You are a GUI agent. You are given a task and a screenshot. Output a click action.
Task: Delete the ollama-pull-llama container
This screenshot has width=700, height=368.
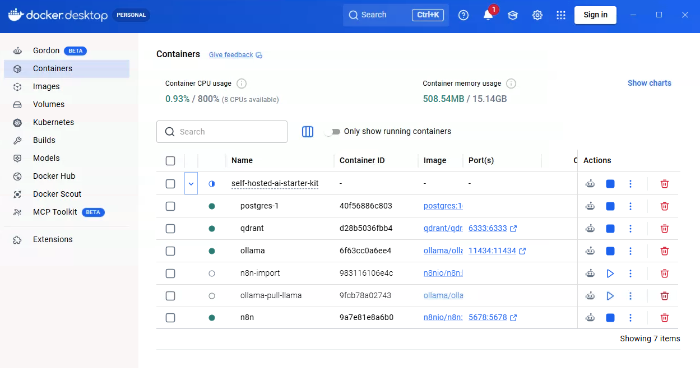[x=664, y=296]
